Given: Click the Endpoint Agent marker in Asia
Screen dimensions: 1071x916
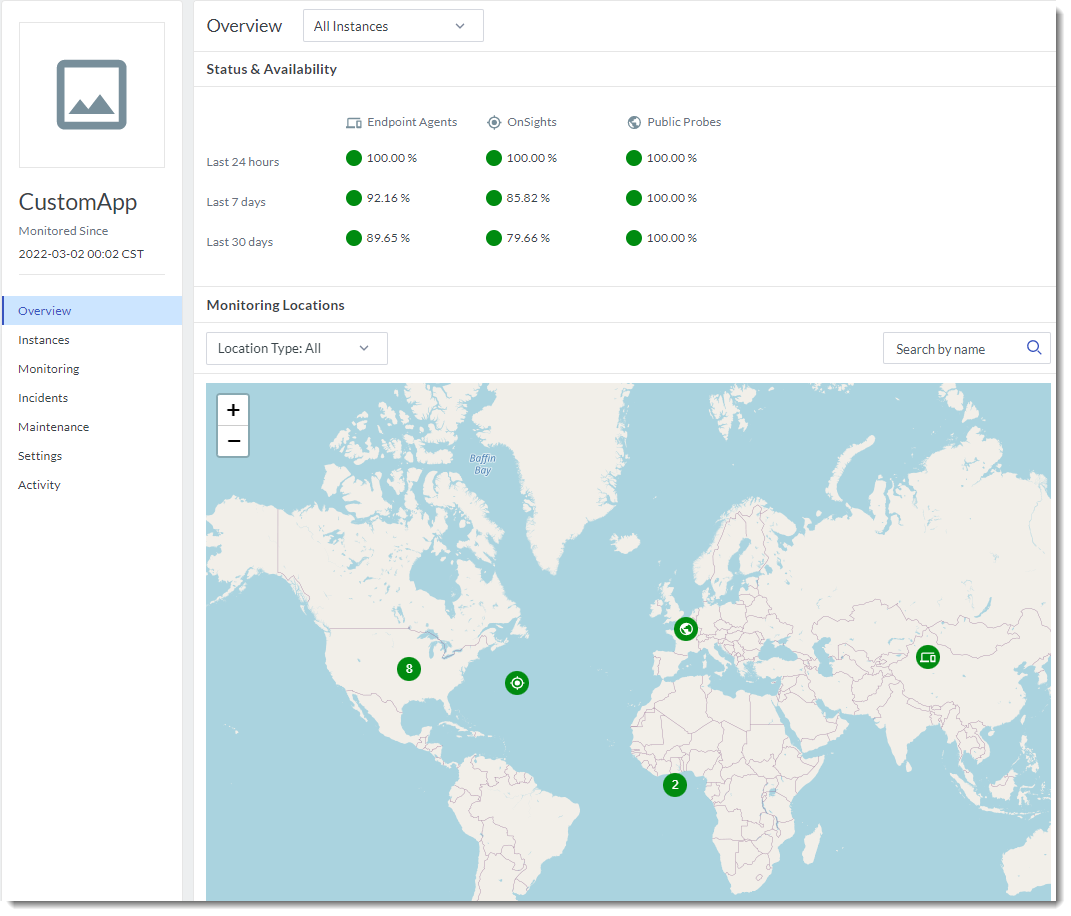Looking at the screenshot, I should (x=927, y=657).
